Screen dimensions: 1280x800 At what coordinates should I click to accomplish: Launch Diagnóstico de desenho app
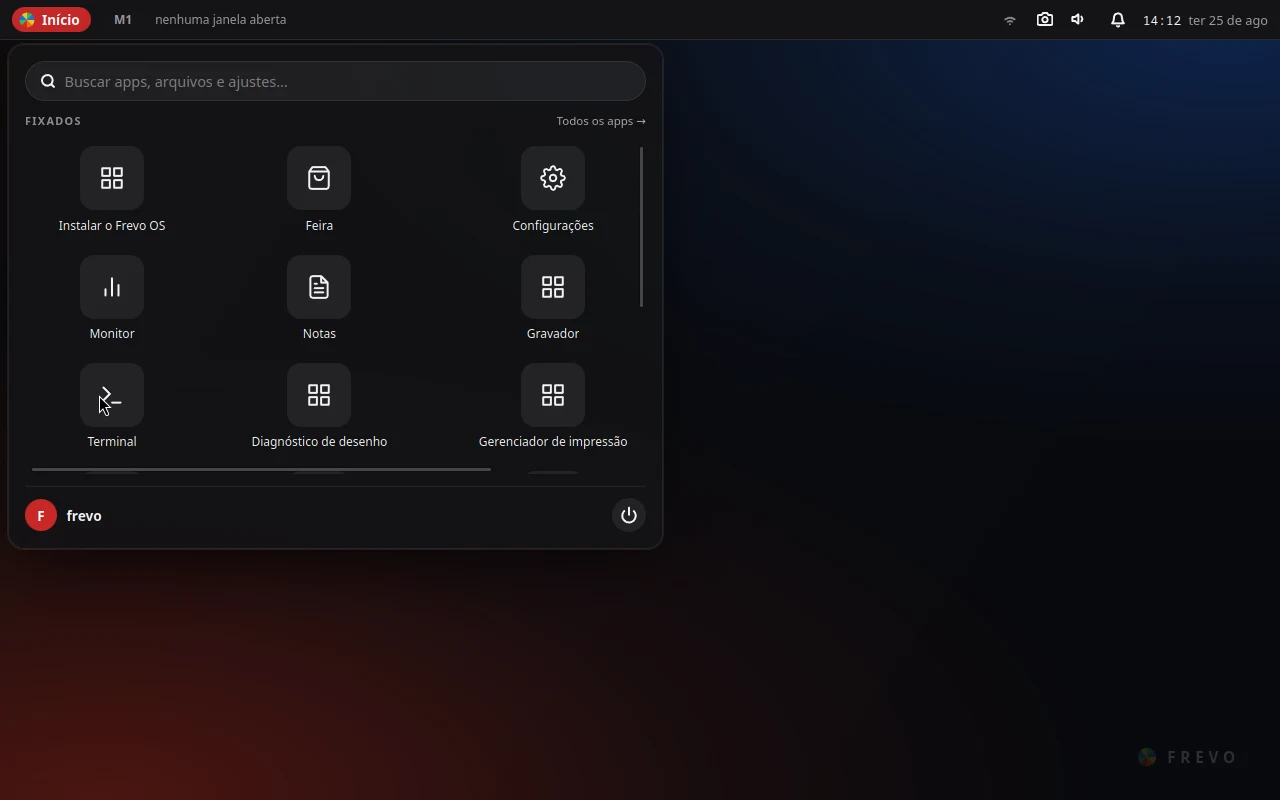pyautogui.click(x=319, y=395)
